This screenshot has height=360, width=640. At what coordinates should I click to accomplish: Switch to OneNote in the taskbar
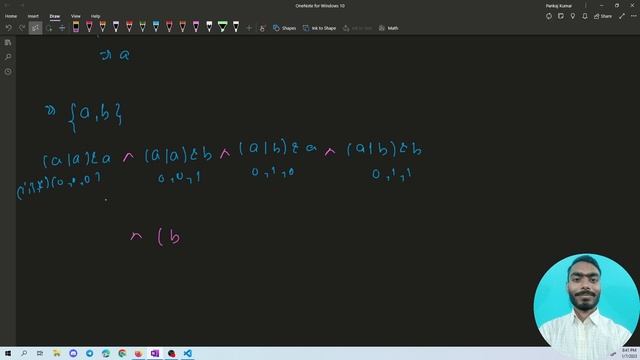tap(155, 353)
